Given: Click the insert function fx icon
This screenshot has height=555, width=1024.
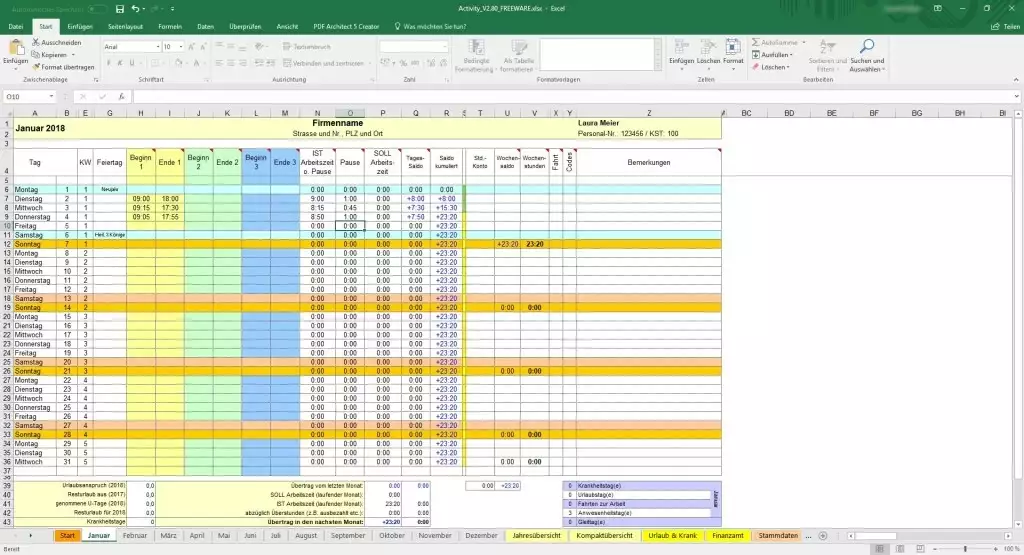Looking at the screenshot, I should coord(122,97).
